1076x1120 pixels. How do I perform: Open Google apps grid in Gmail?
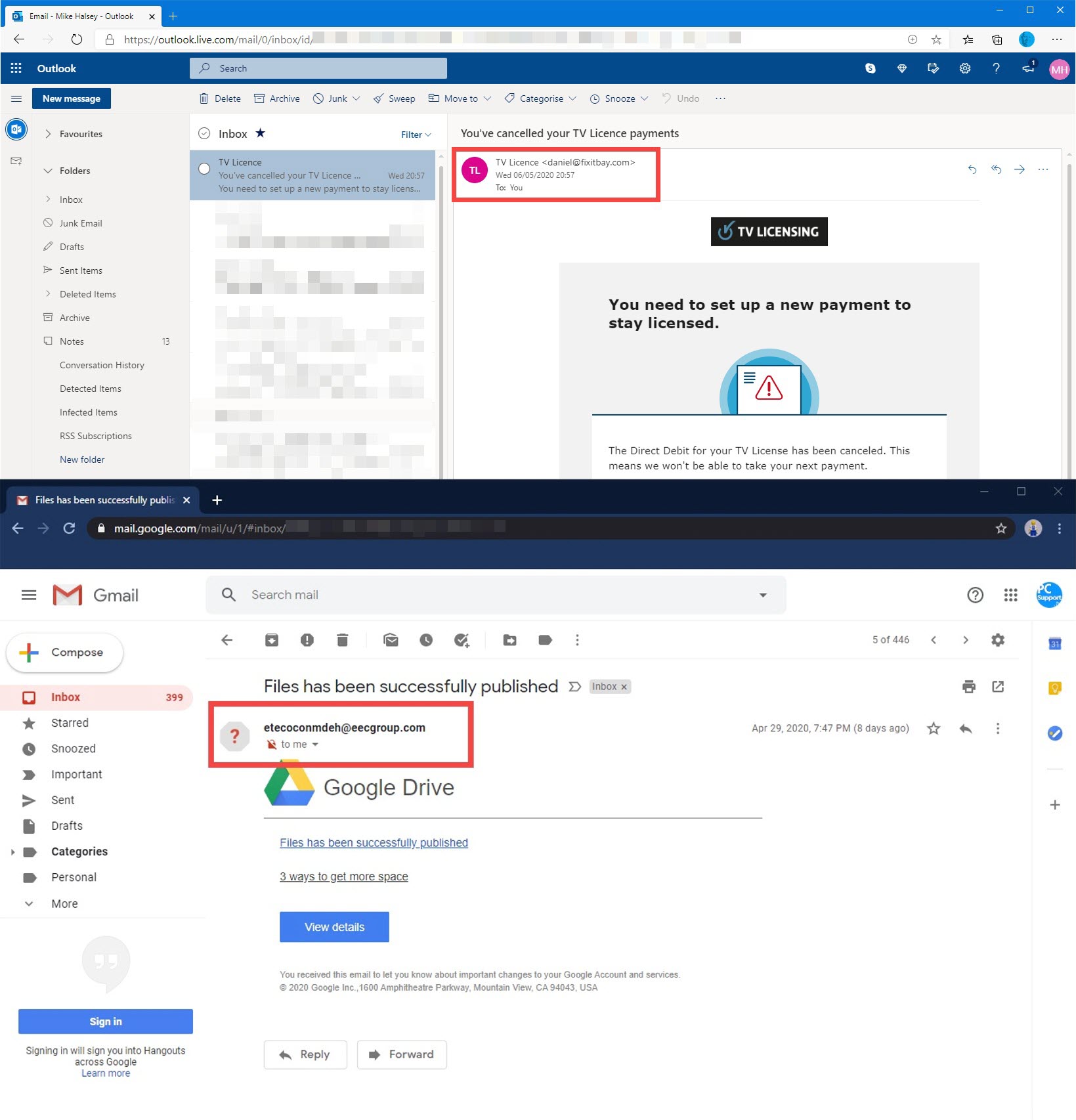pos(1011,595)
